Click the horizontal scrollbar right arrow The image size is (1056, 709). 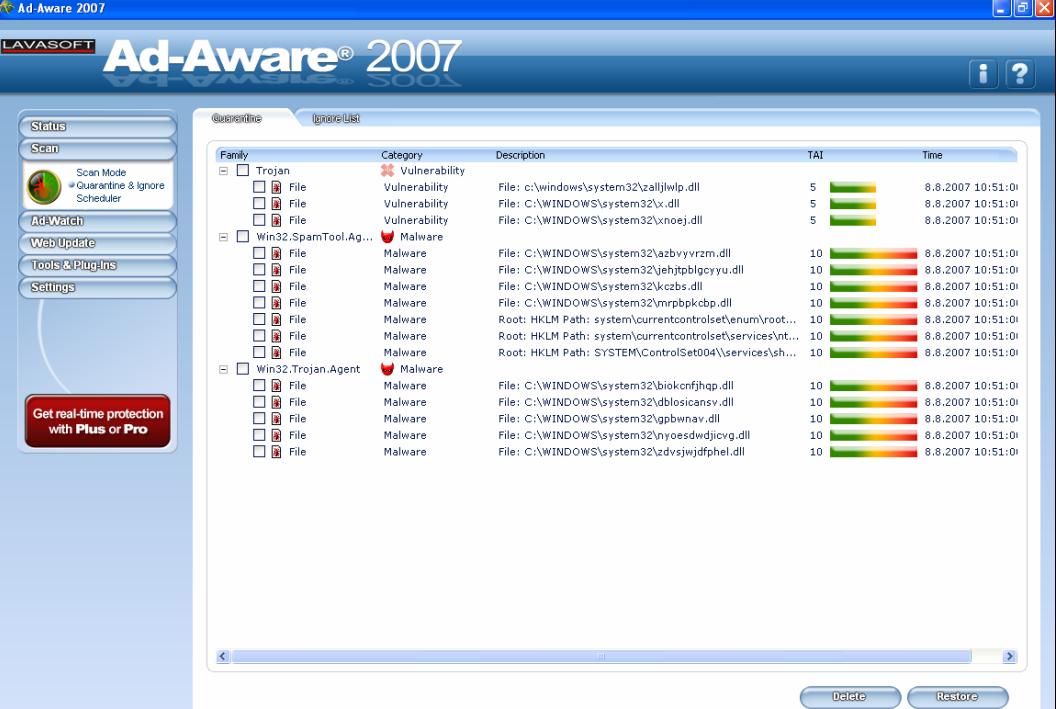(1009, 656)
